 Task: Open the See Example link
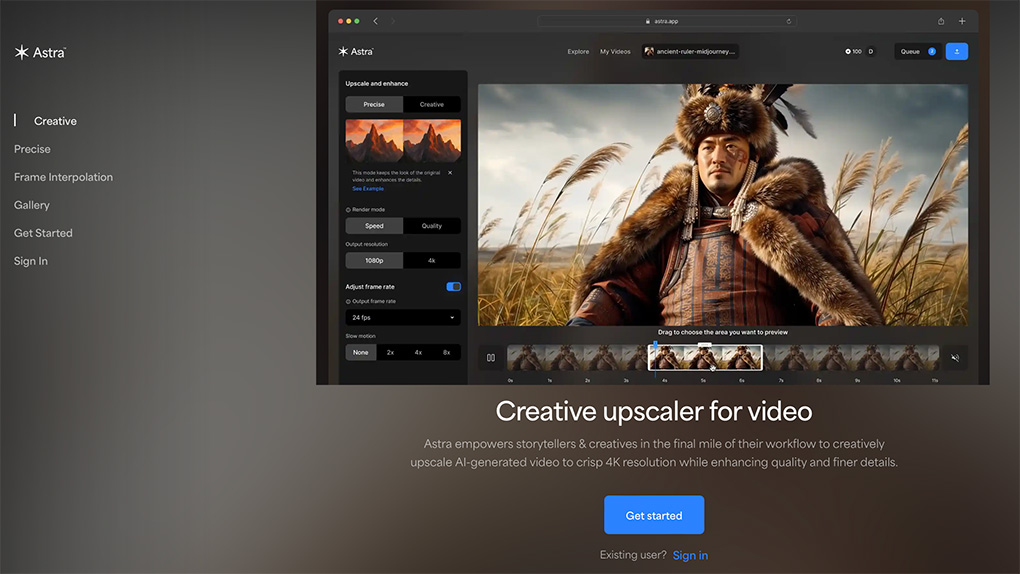tap(368, 189)
